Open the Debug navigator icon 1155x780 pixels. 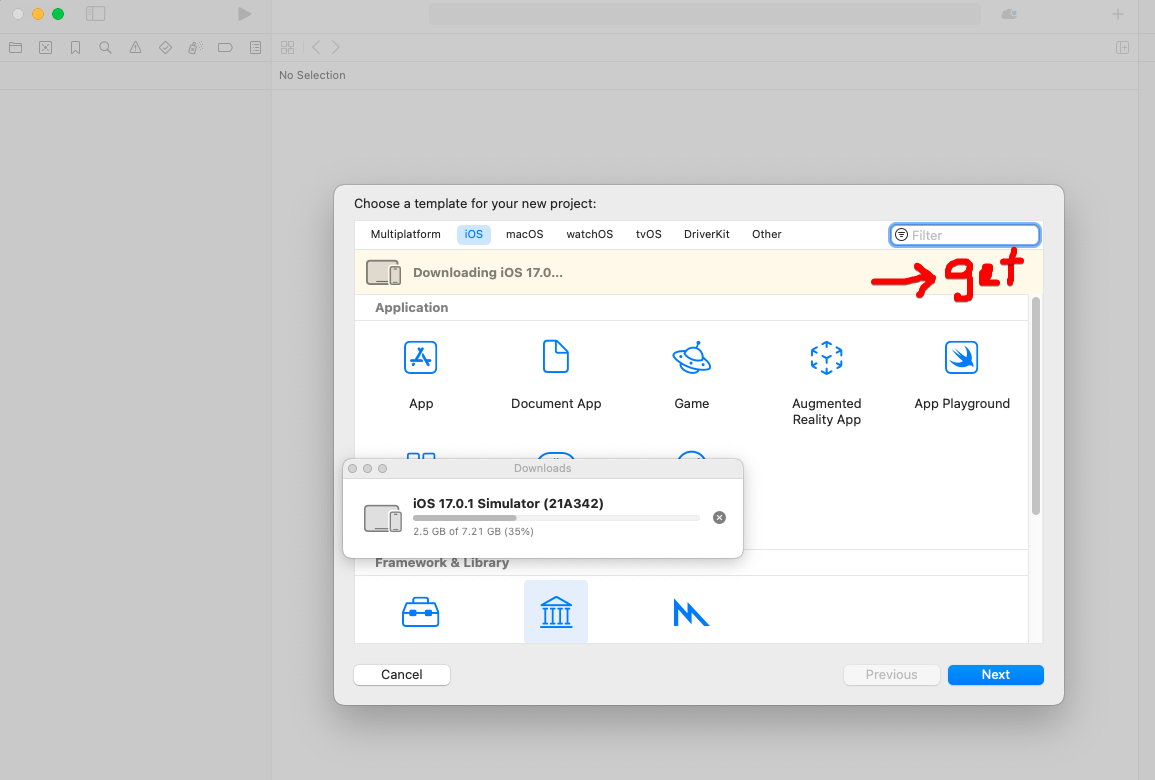195,48
